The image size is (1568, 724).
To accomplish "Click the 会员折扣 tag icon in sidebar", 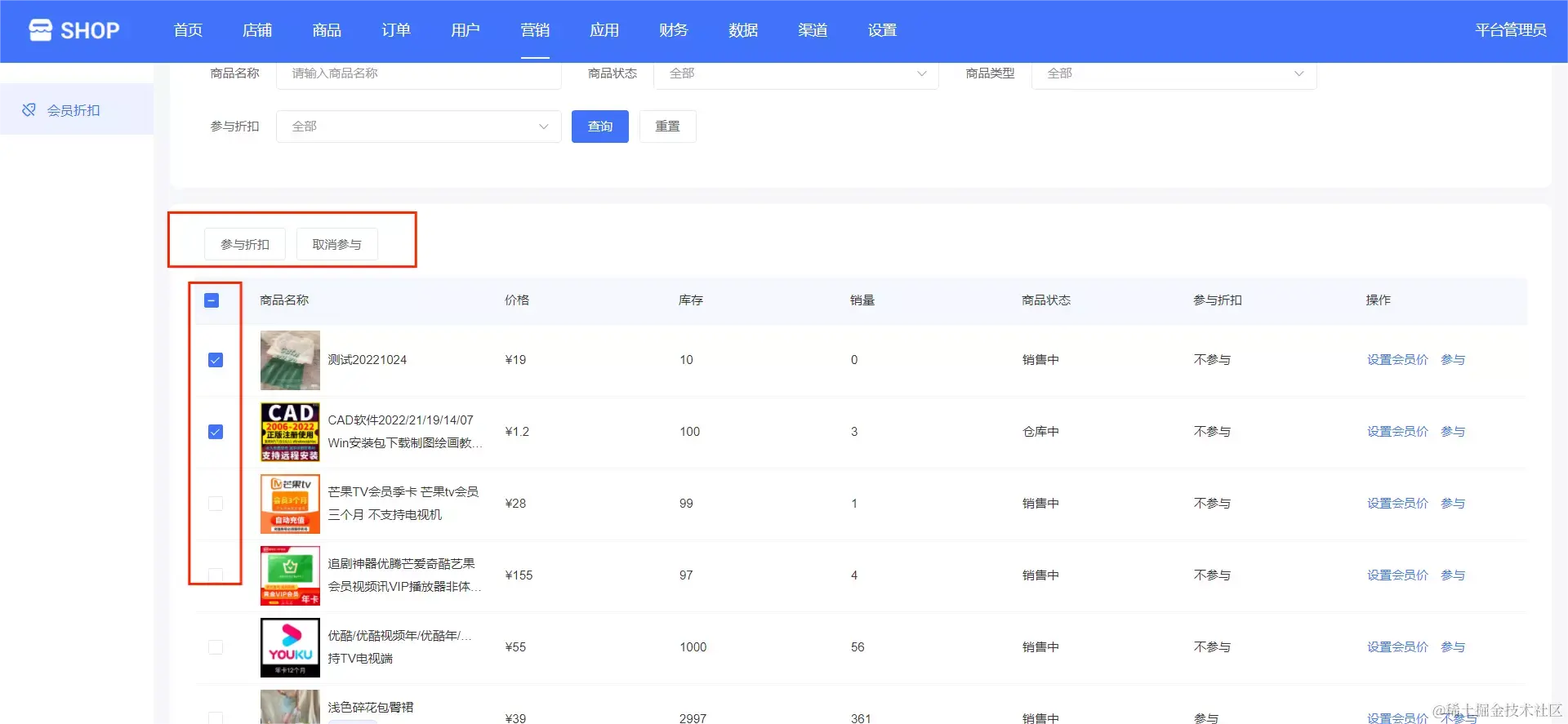I will [29, 109].
